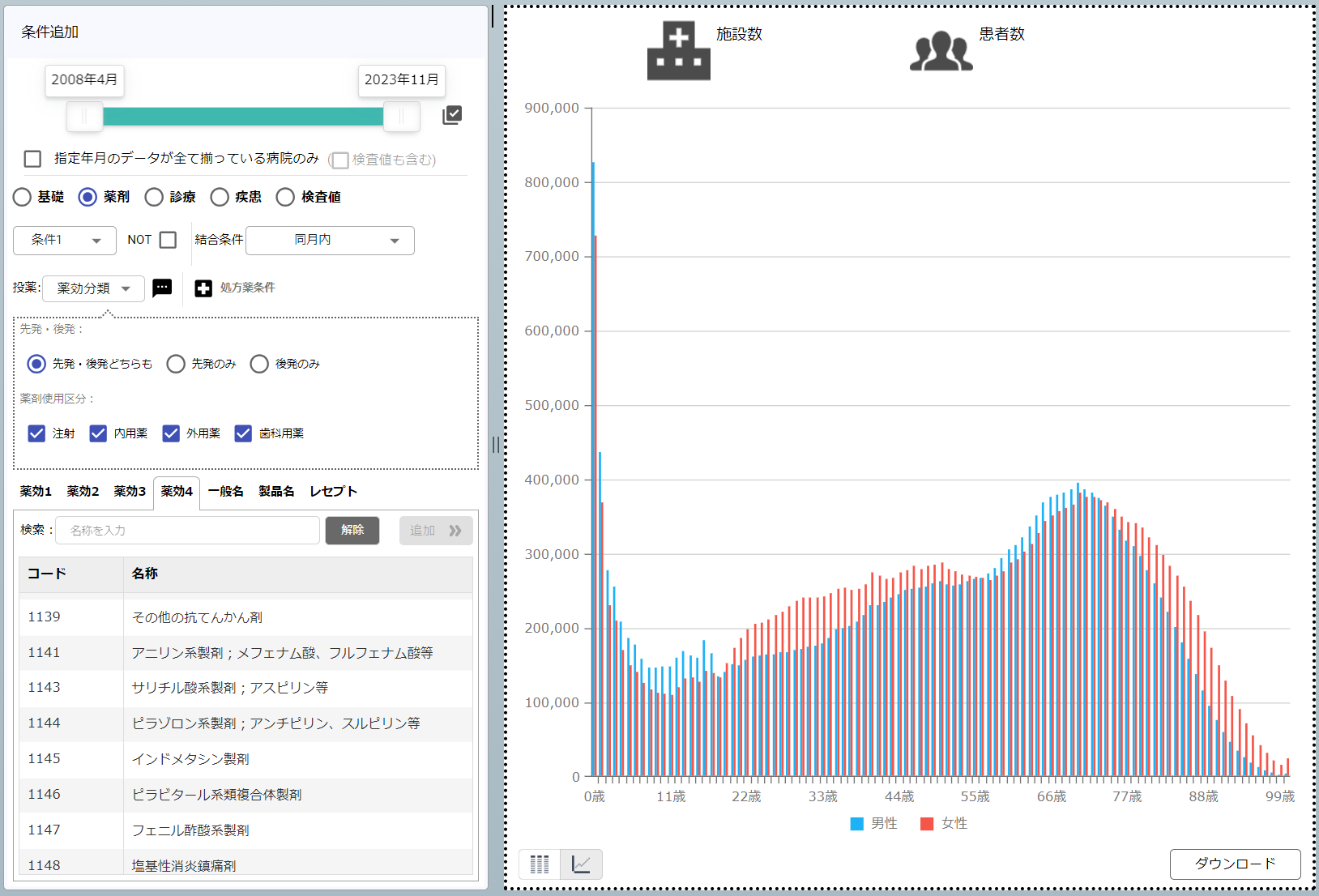Switch to table grid view icon

(x=540, y=864)
